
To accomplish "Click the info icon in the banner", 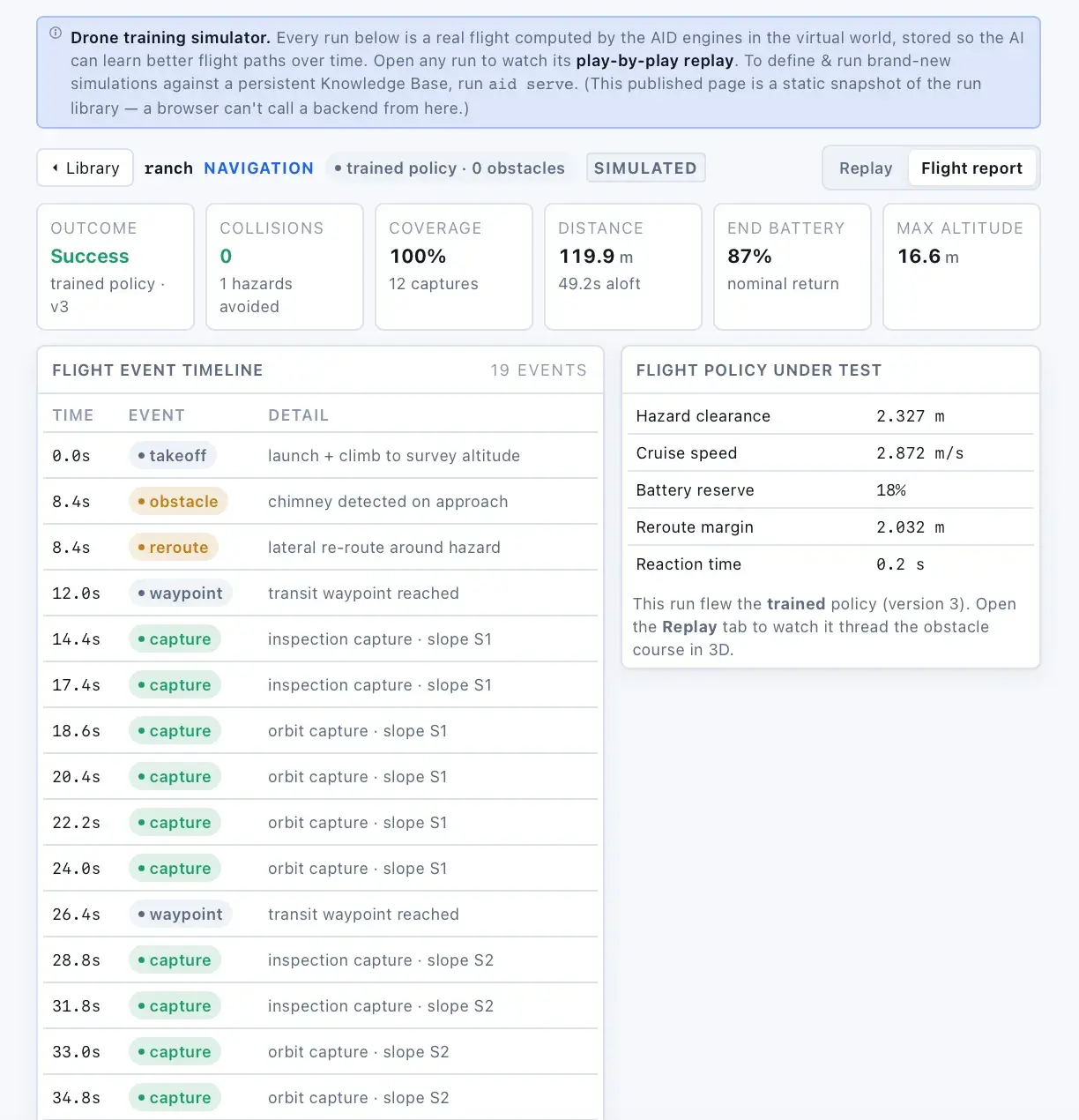I will [x=56, y=34].
